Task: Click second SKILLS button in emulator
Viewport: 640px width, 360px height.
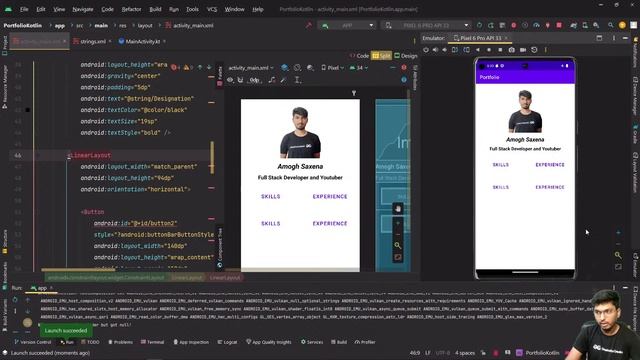Action: (x=500, y=187)
